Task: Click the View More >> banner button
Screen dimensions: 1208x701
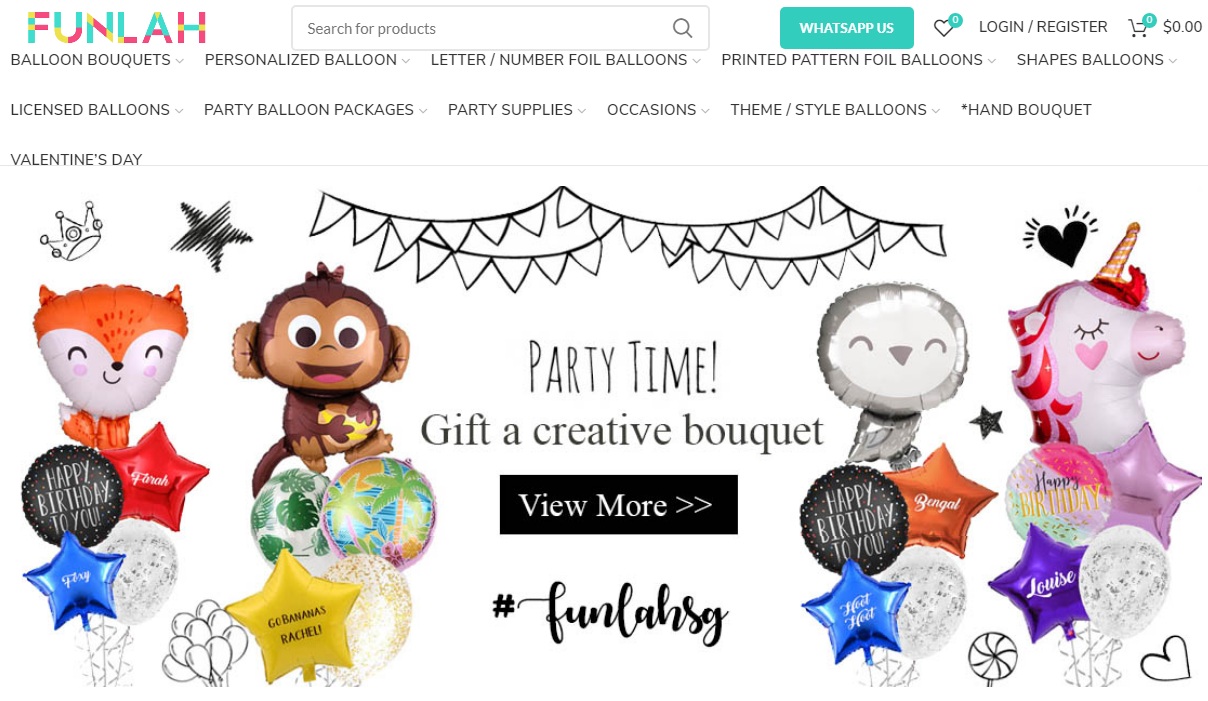Action: tap(619, 505)
